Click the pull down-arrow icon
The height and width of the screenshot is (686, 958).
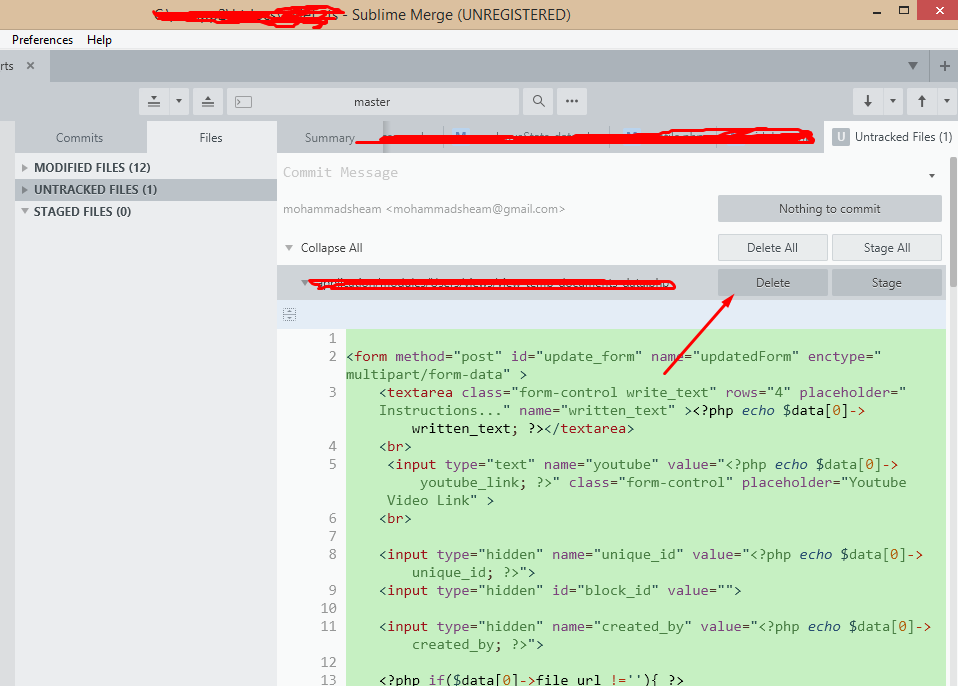(x=867, y=101)
